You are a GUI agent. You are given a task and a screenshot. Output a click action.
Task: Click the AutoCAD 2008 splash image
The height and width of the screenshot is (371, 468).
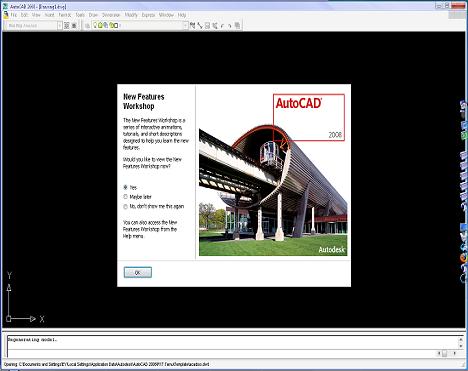tap(273, 175)
